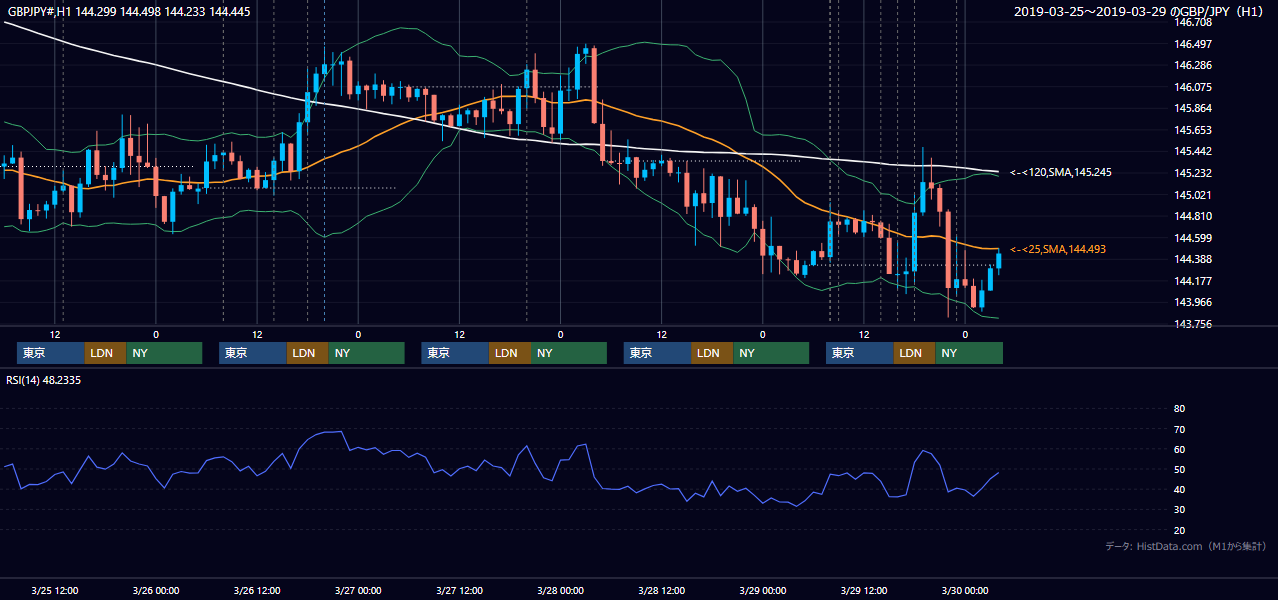Click the 3/28 00:00 time axis label
This screenshot has height=600, width=1278.
pos(560,590)
